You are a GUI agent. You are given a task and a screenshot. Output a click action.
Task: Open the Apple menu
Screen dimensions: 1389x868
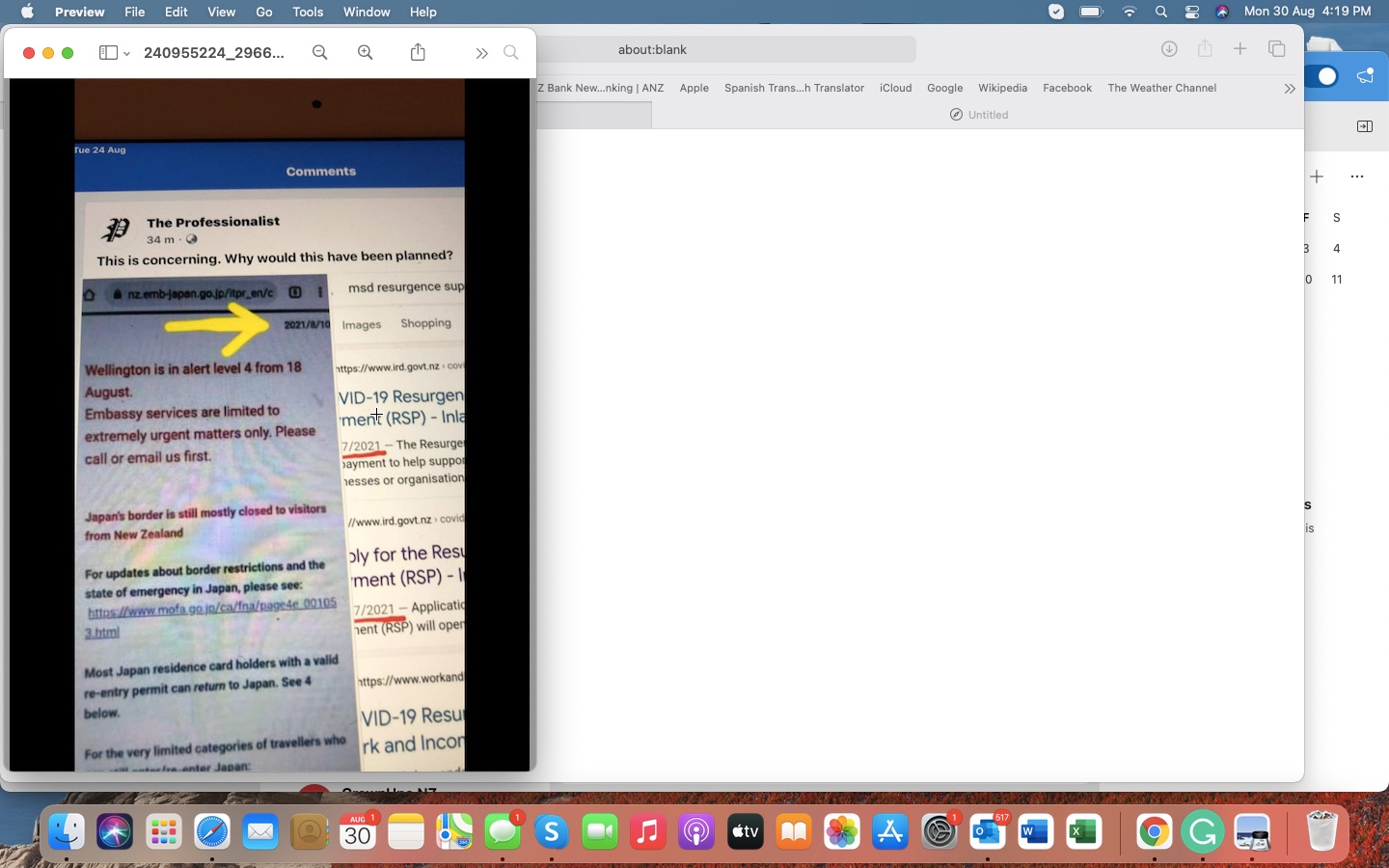click(x=27, y=12)
